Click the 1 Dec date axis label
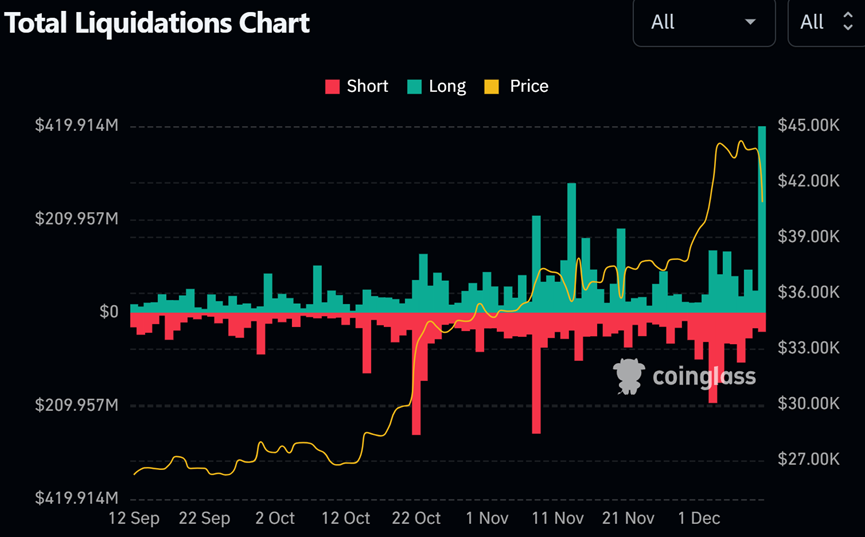 pyautogui.click(x=699, y=518)
